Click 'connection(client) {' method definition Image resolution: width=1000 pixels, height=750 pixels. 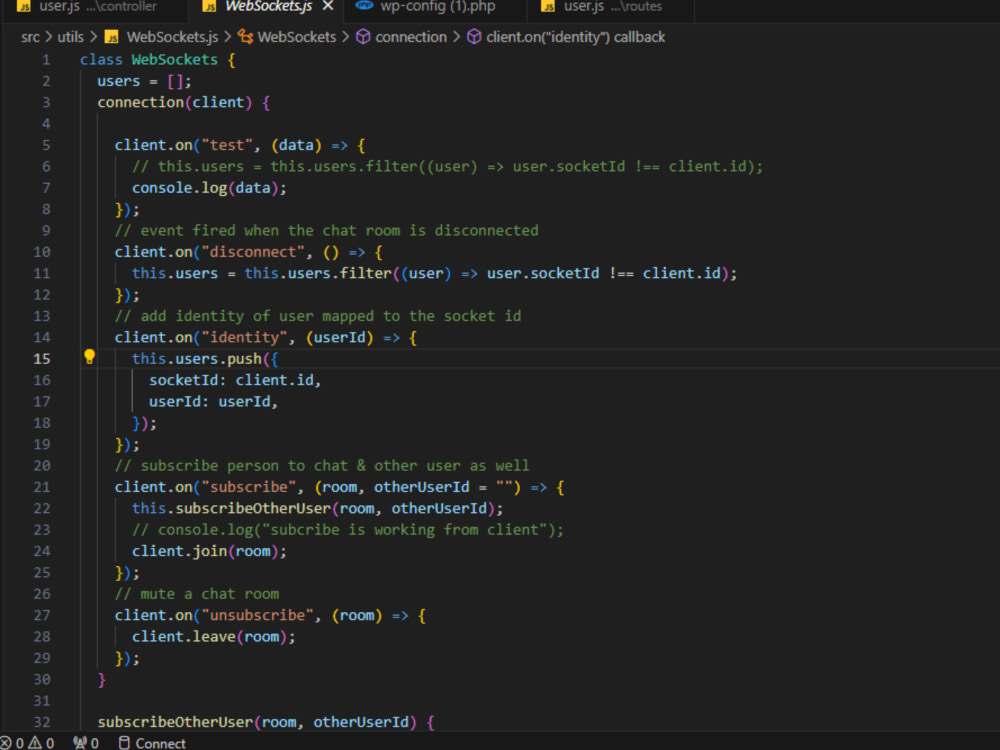coord(184,103)
